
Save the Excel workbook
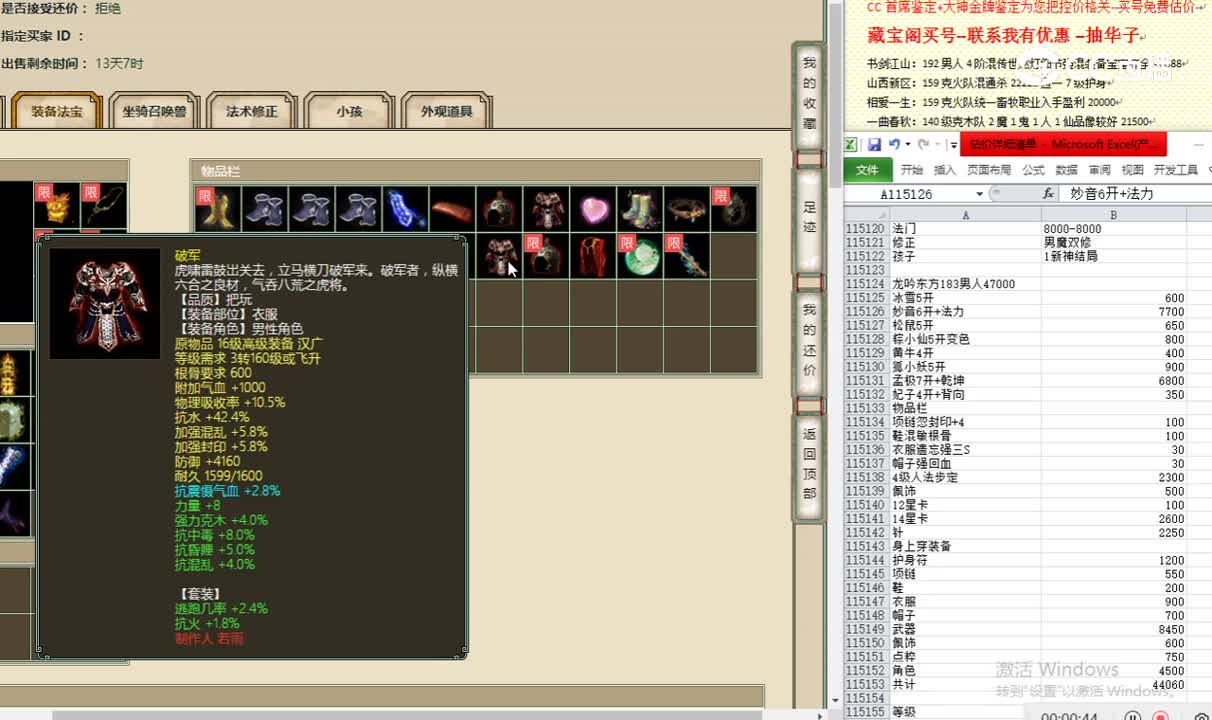coord(874,145)
